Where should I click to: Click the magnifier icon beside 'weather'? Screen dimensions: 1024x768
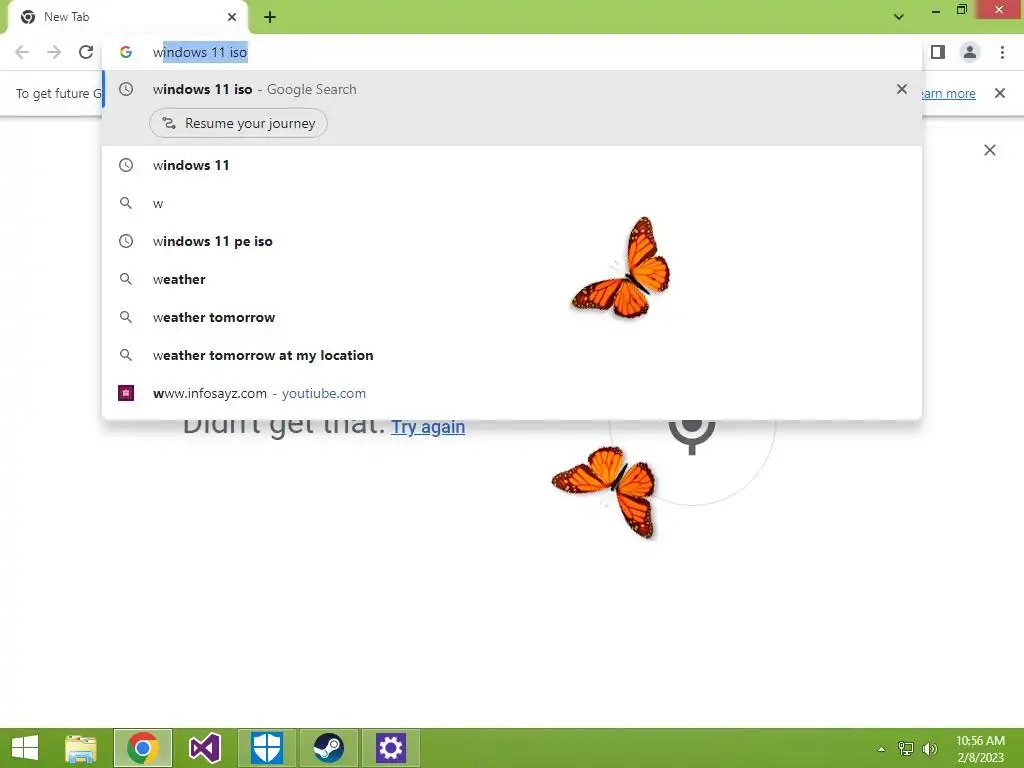[126, 279]
